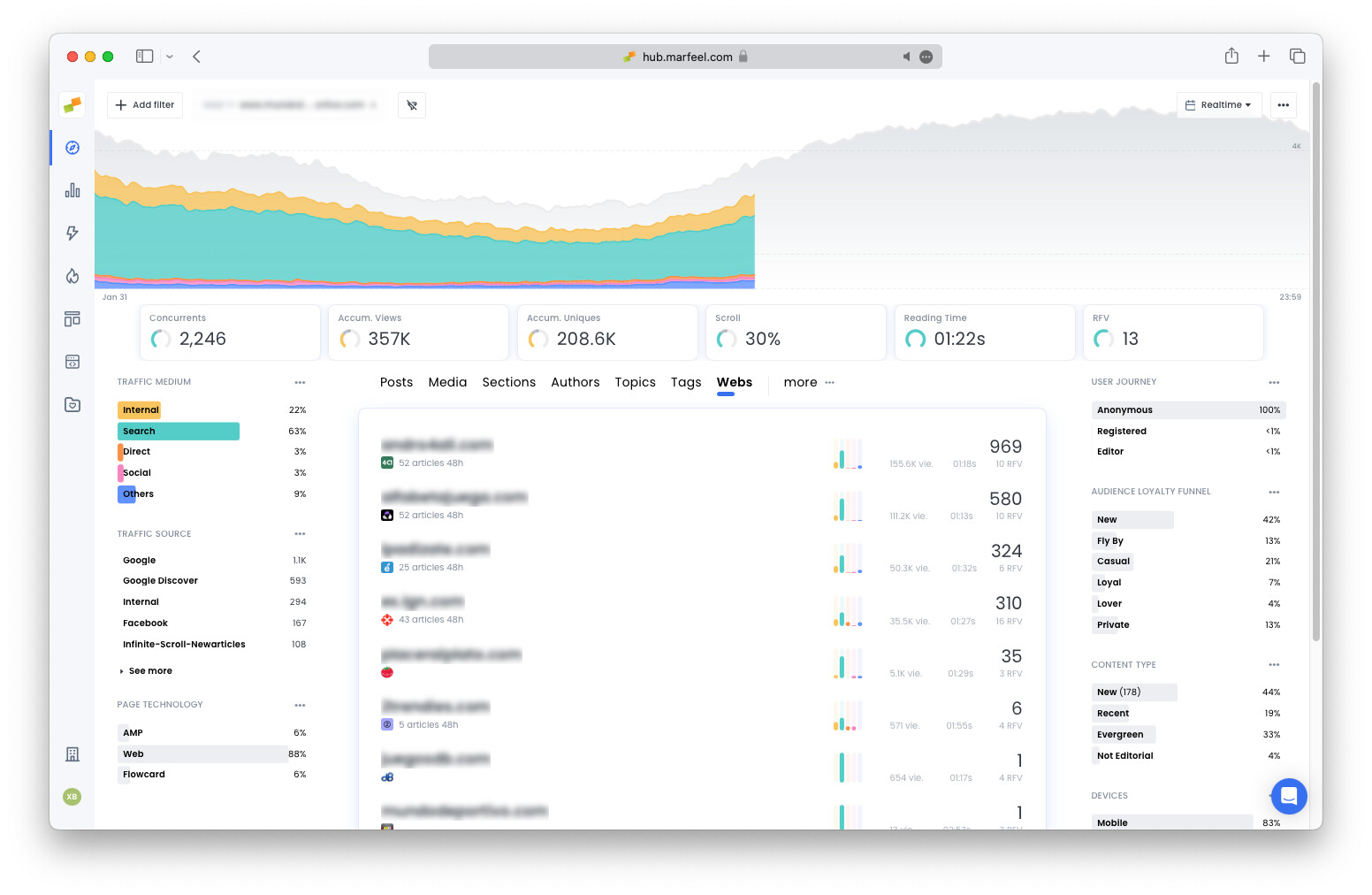The height and width of the screenshot is (895, 1372).
Task: Expand See more under Traffic Source
Action: tap(149, 671)
